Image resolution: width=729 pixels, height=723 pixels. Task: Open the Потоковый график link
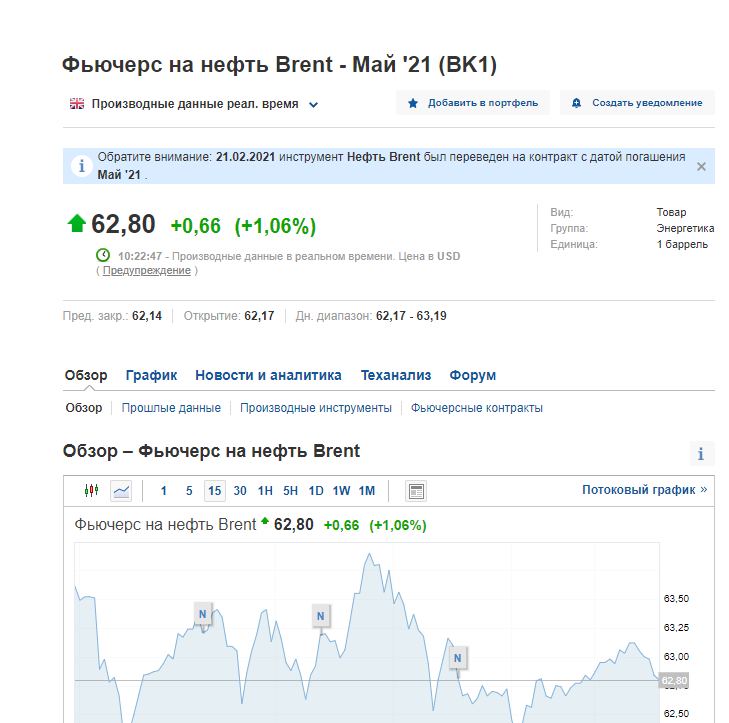pos(644,490)
